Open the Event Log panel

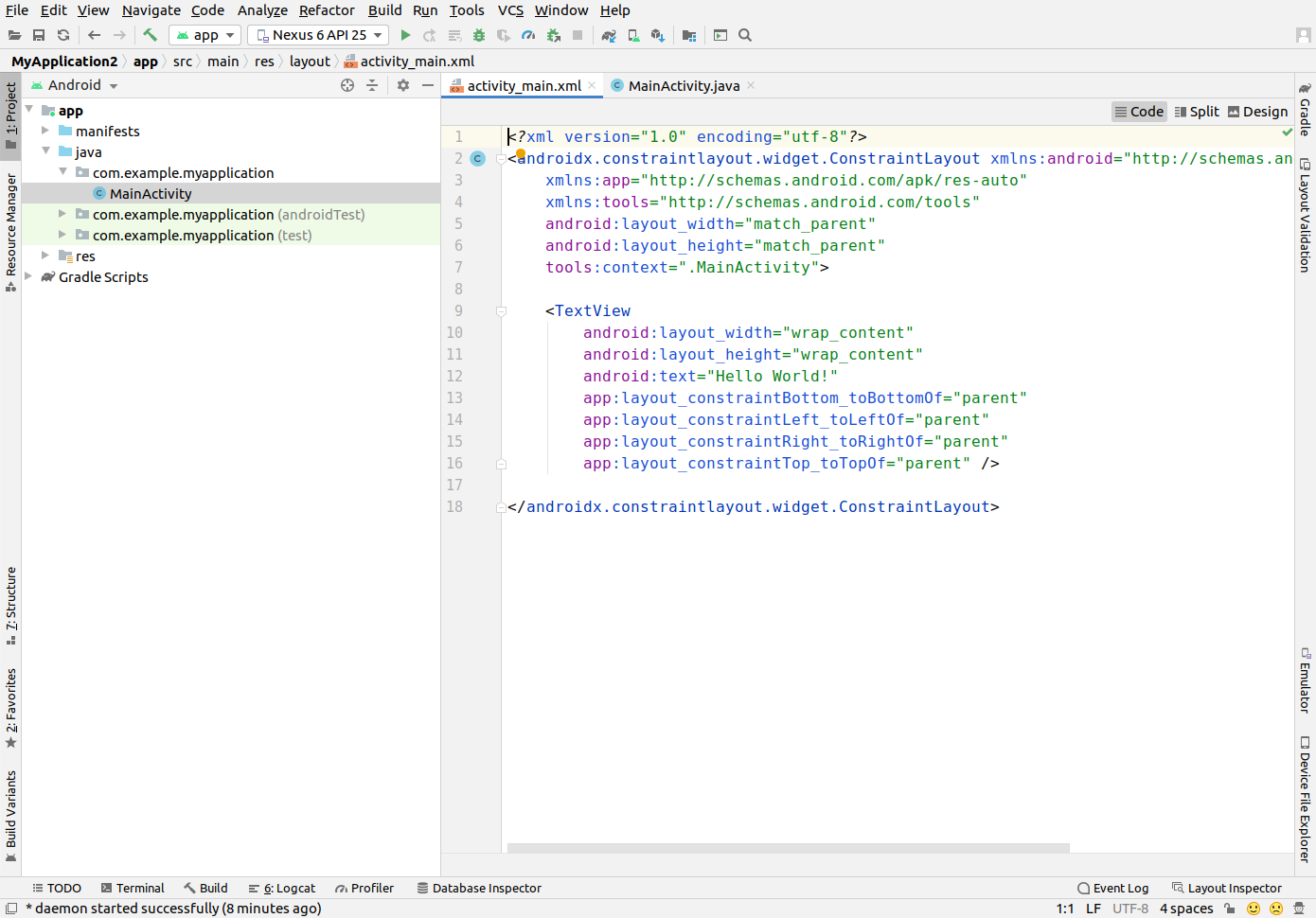pos(1112,888)
